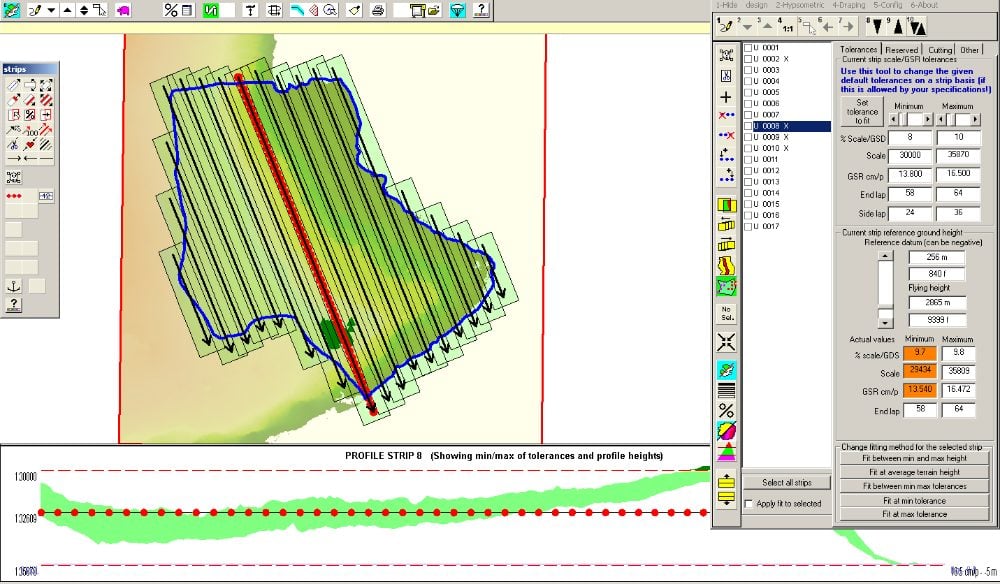
Task: Click right arrow of the Maximum tolerance slider
Action: pos(975,119)
